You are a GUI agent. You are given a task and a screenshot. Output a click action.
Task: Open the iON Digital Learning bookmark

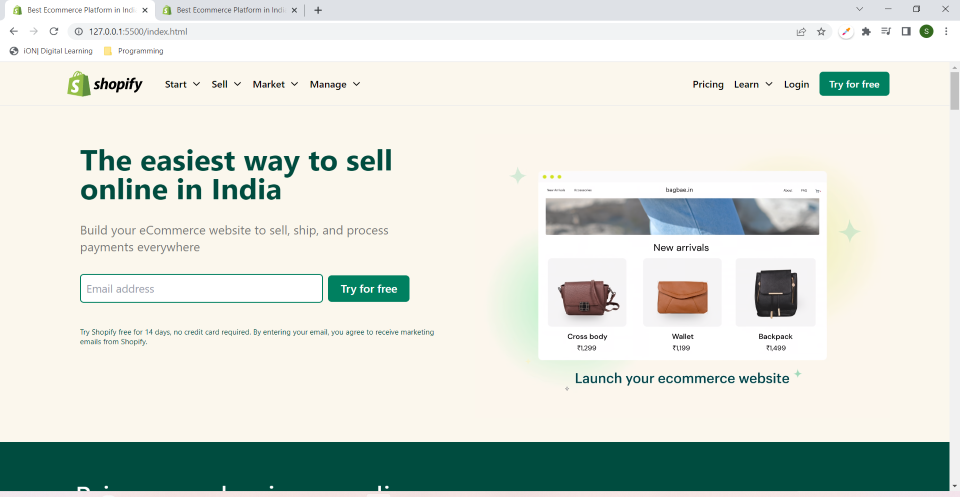coord(51,51)
